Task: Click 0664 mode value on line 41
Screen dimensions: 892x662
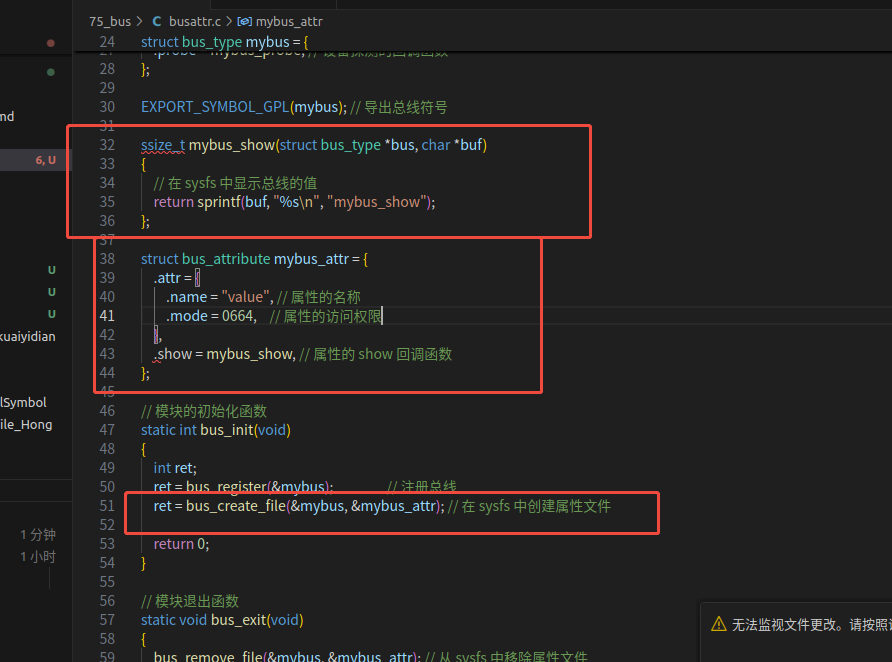Action: pos(237,316)
